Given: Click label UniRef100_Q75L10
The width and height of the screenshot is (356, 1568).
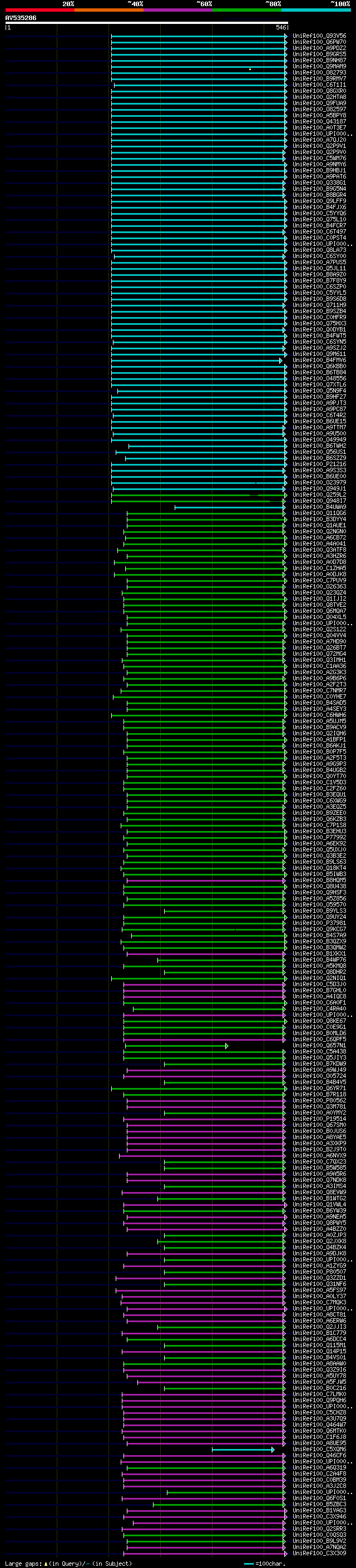Looking at the screenshot, I should tap(319, 220).
